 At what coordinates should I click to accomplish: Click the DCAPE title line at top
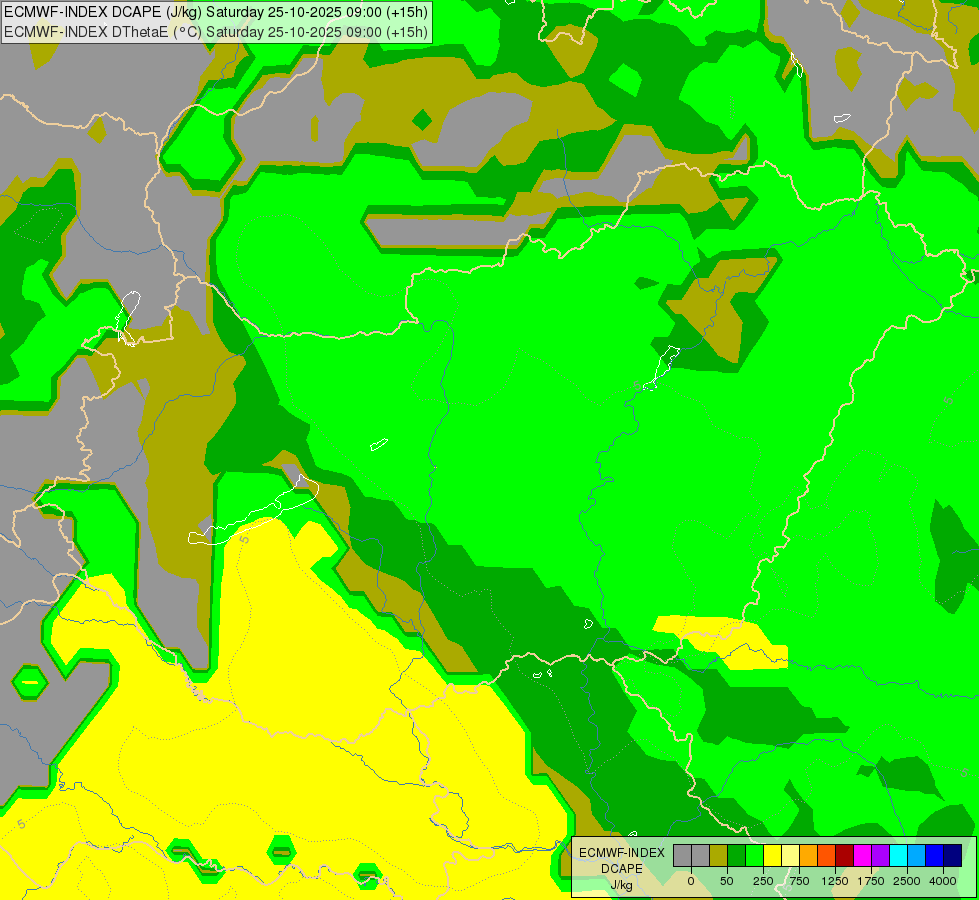216,12
